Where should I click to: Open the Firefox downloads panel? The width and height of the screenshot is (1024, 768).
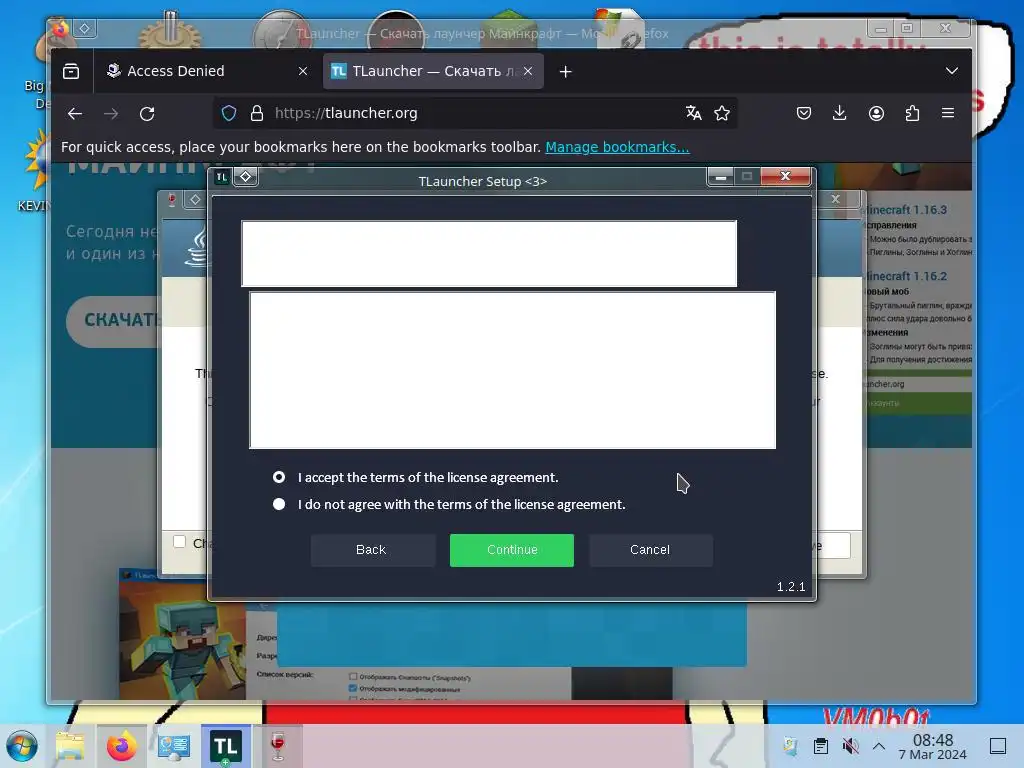click(840, 113)
